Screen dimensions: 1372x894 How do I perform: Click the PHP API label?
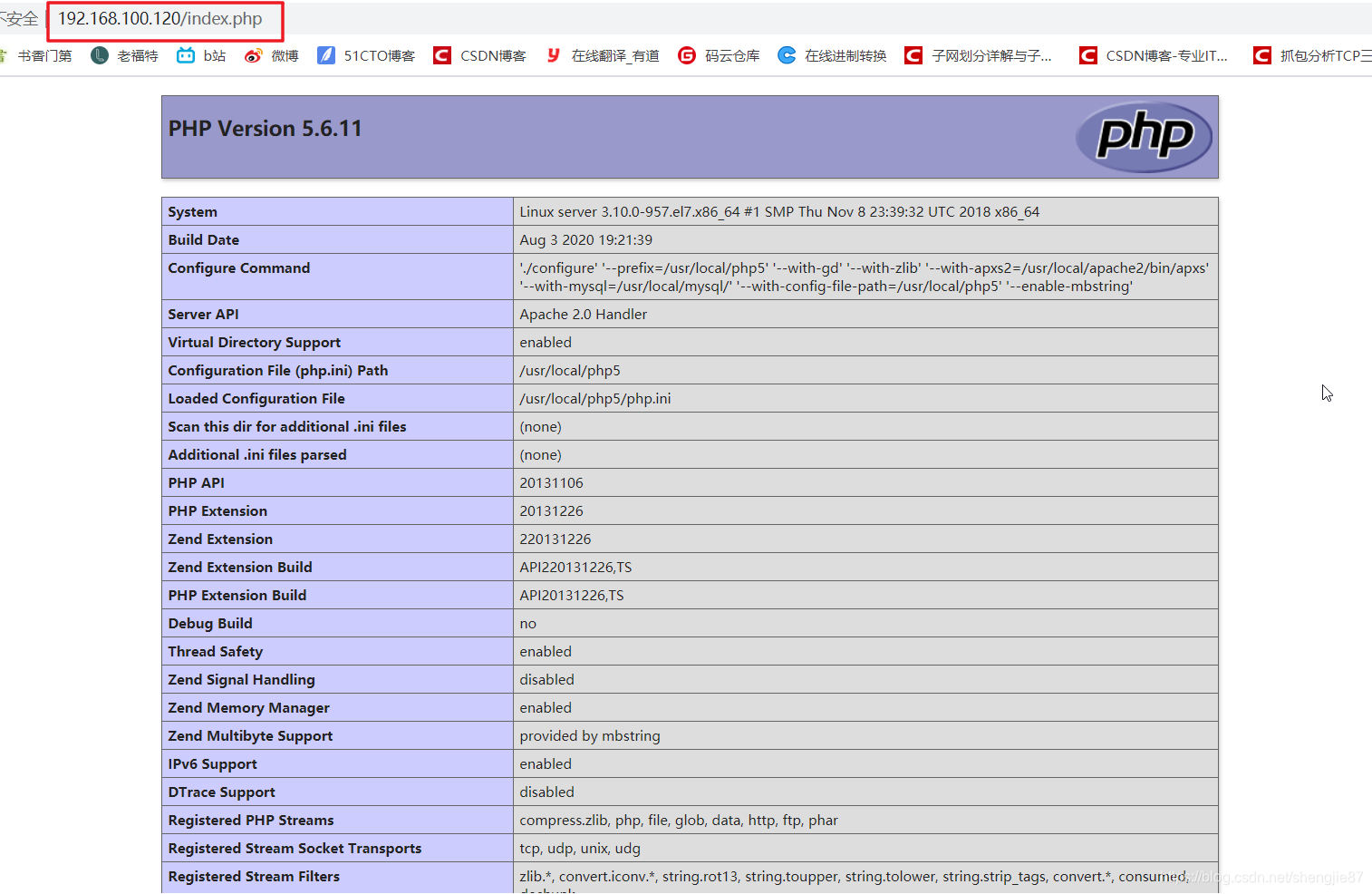pyautogui.click(x=197, y=483)
